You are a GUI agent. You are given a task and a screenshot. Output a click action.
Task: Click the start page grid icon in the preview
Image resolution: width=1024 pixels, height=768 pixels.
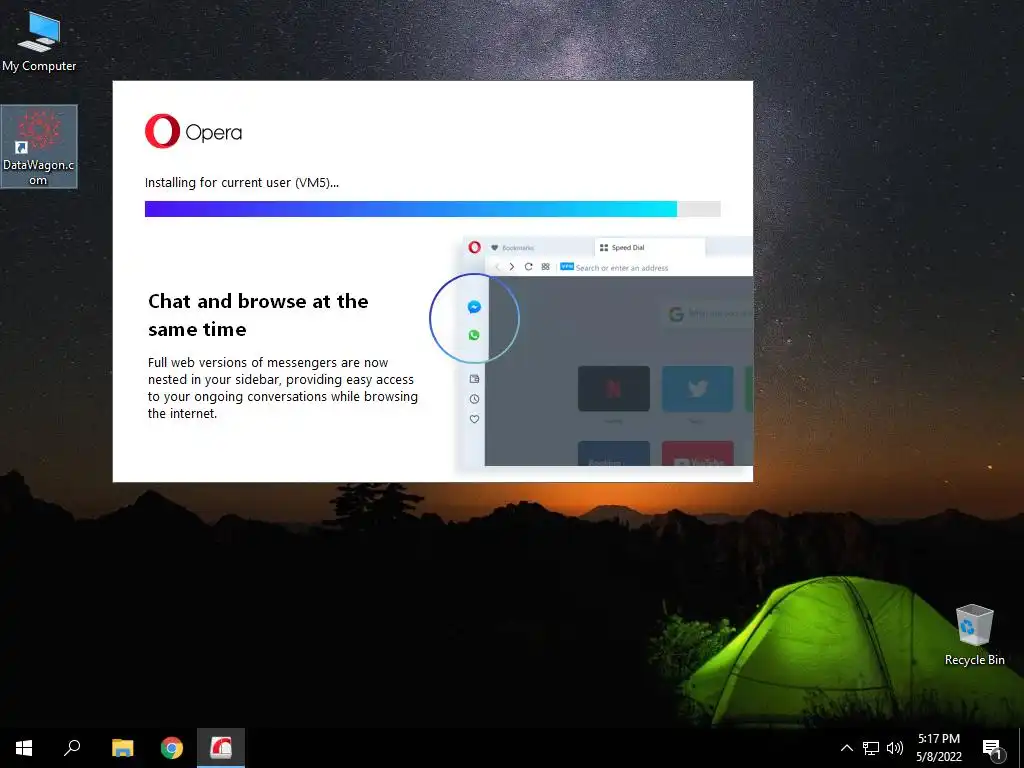pos(545,266)
